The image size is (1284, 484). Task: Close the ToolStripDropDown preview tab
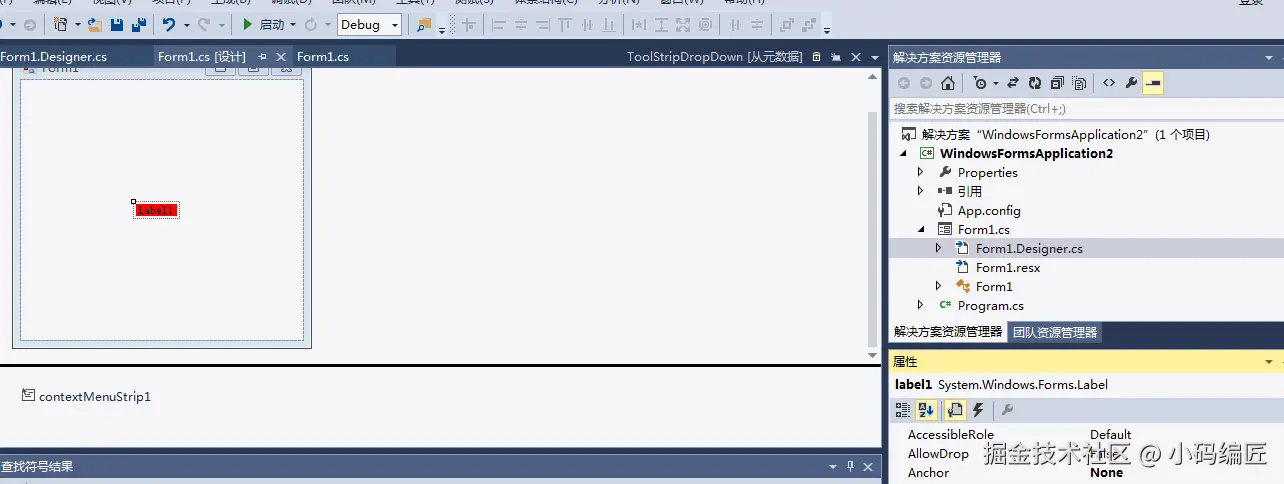click(x=855, y=57)
